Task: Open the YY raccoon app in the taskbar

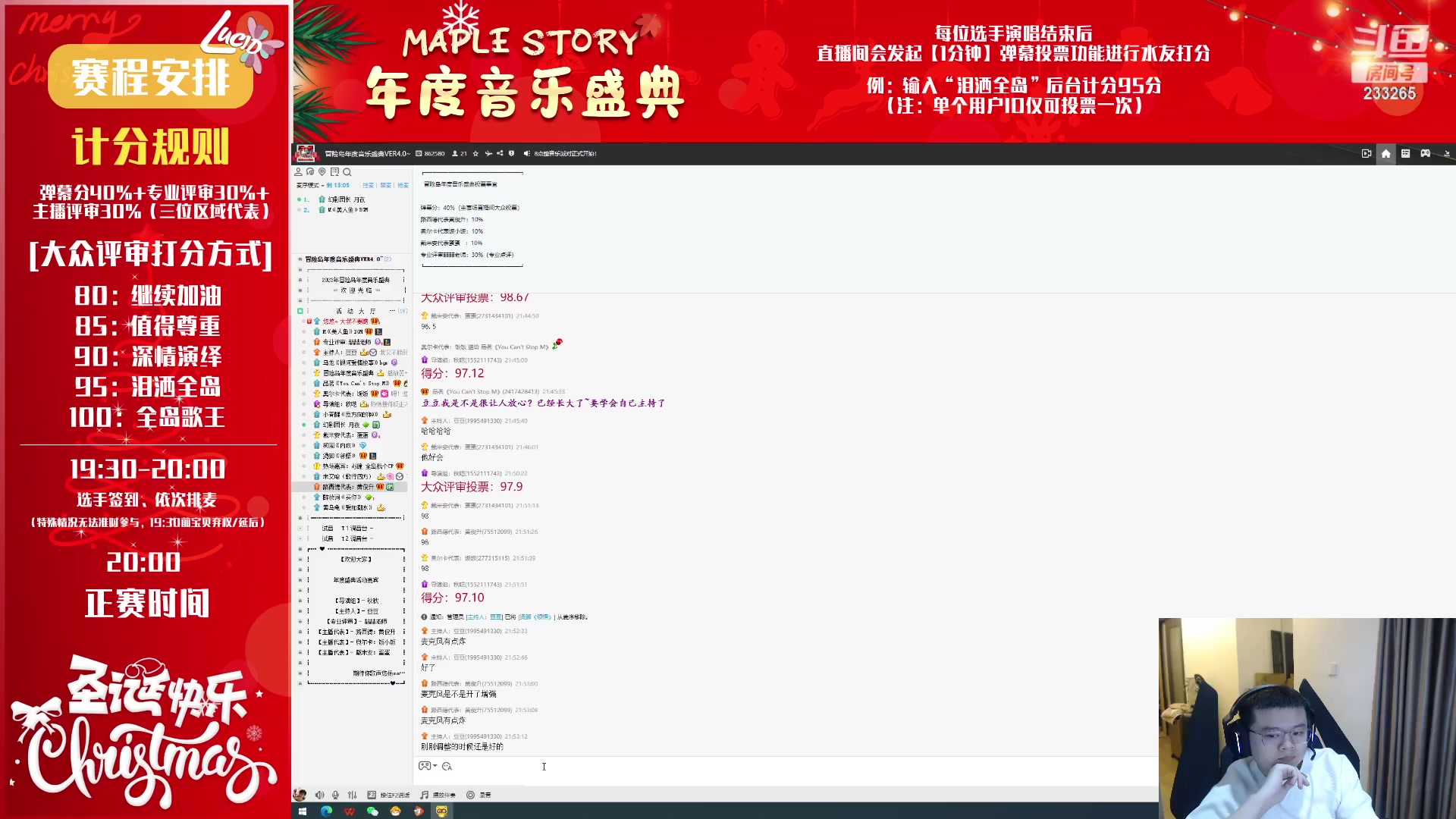Action: coord(441,811)
